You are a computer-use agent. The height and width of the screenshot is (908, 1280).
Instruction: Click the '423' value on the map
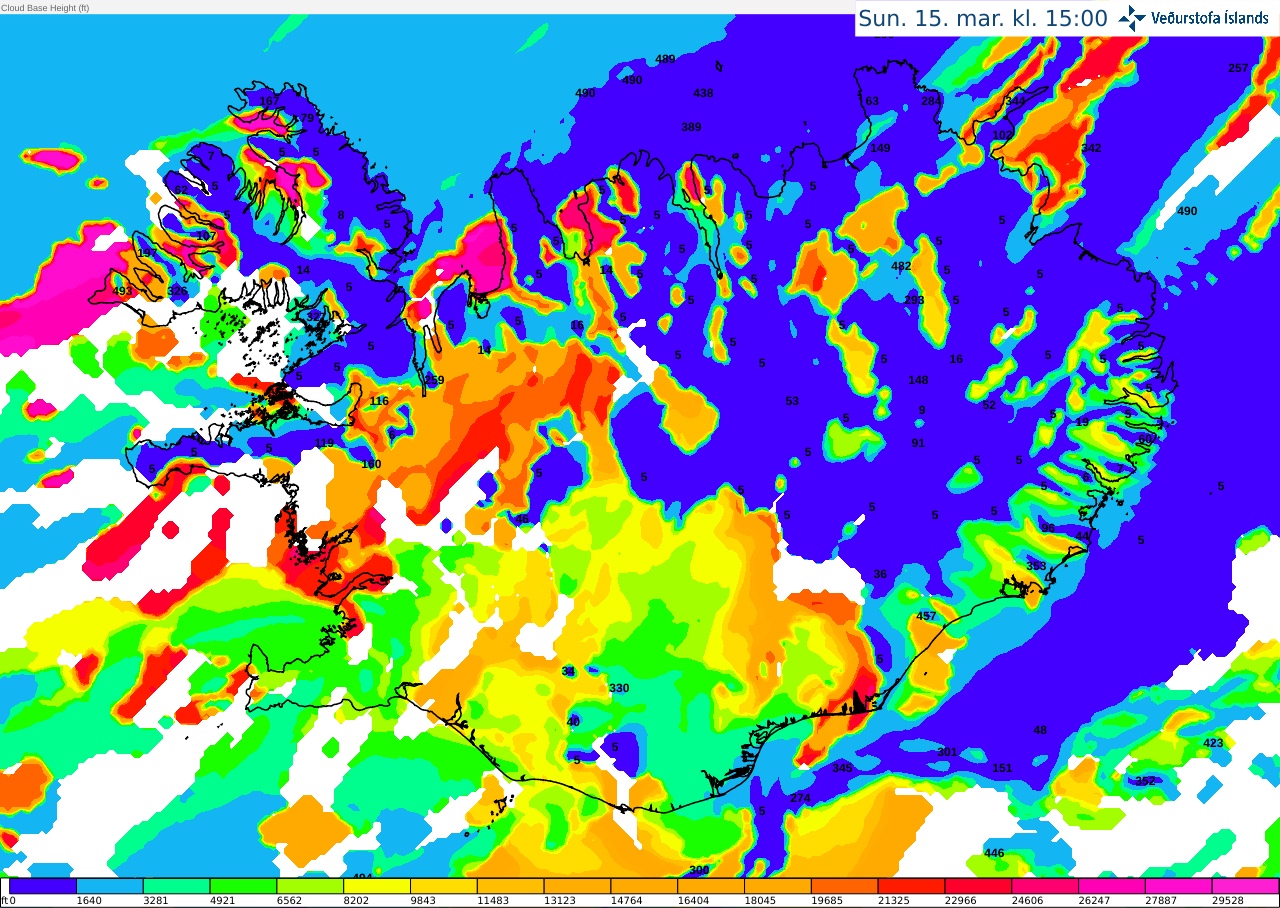(x=1213, y=743)
